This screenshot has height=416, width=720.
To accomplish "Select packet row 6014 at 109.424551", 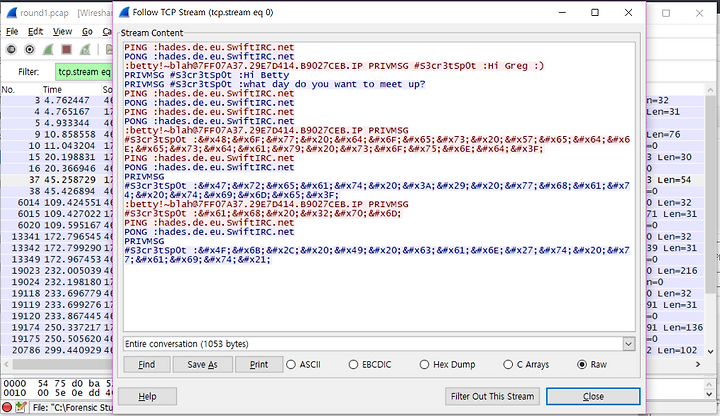I will 56,202.
